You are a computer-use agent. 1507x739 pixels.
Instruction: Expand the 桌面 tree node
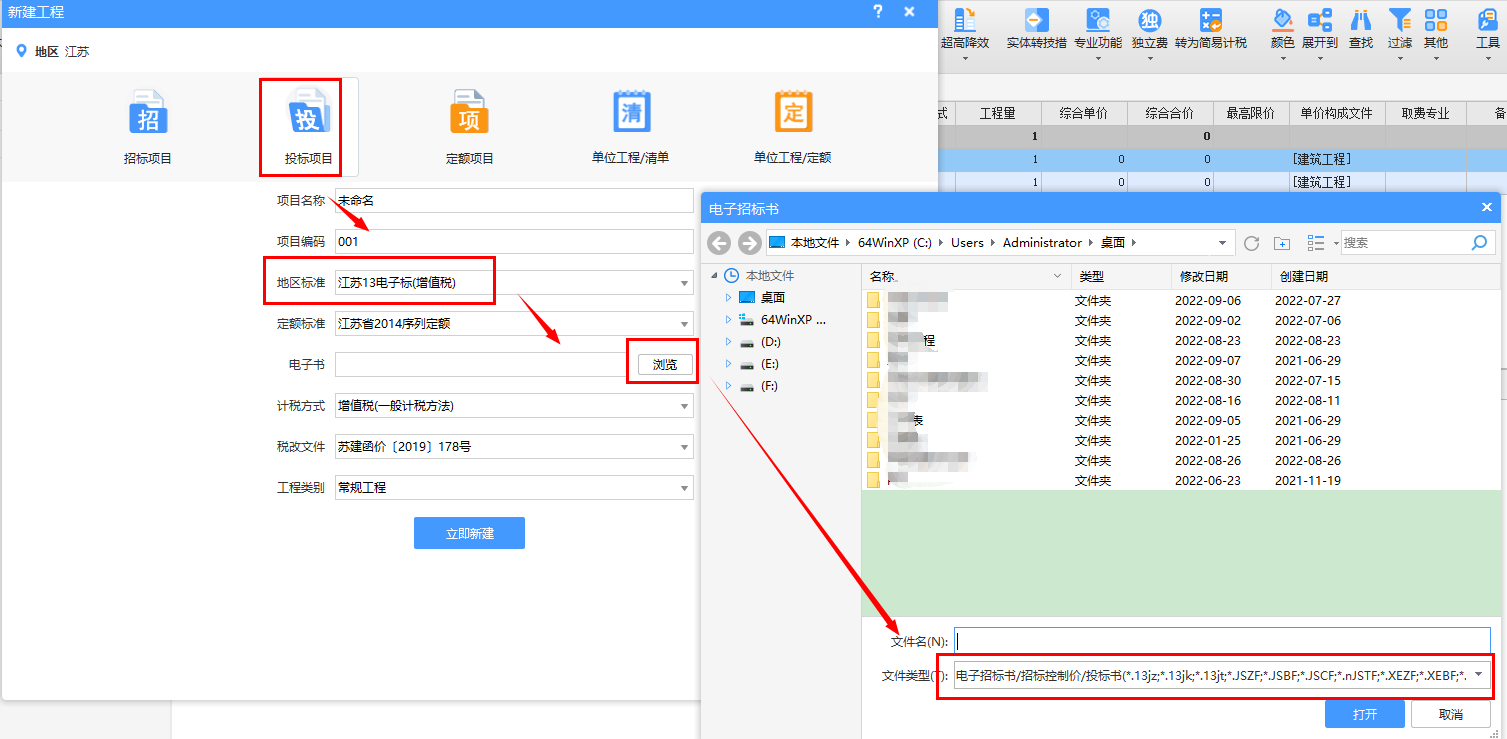click(729, 297)
